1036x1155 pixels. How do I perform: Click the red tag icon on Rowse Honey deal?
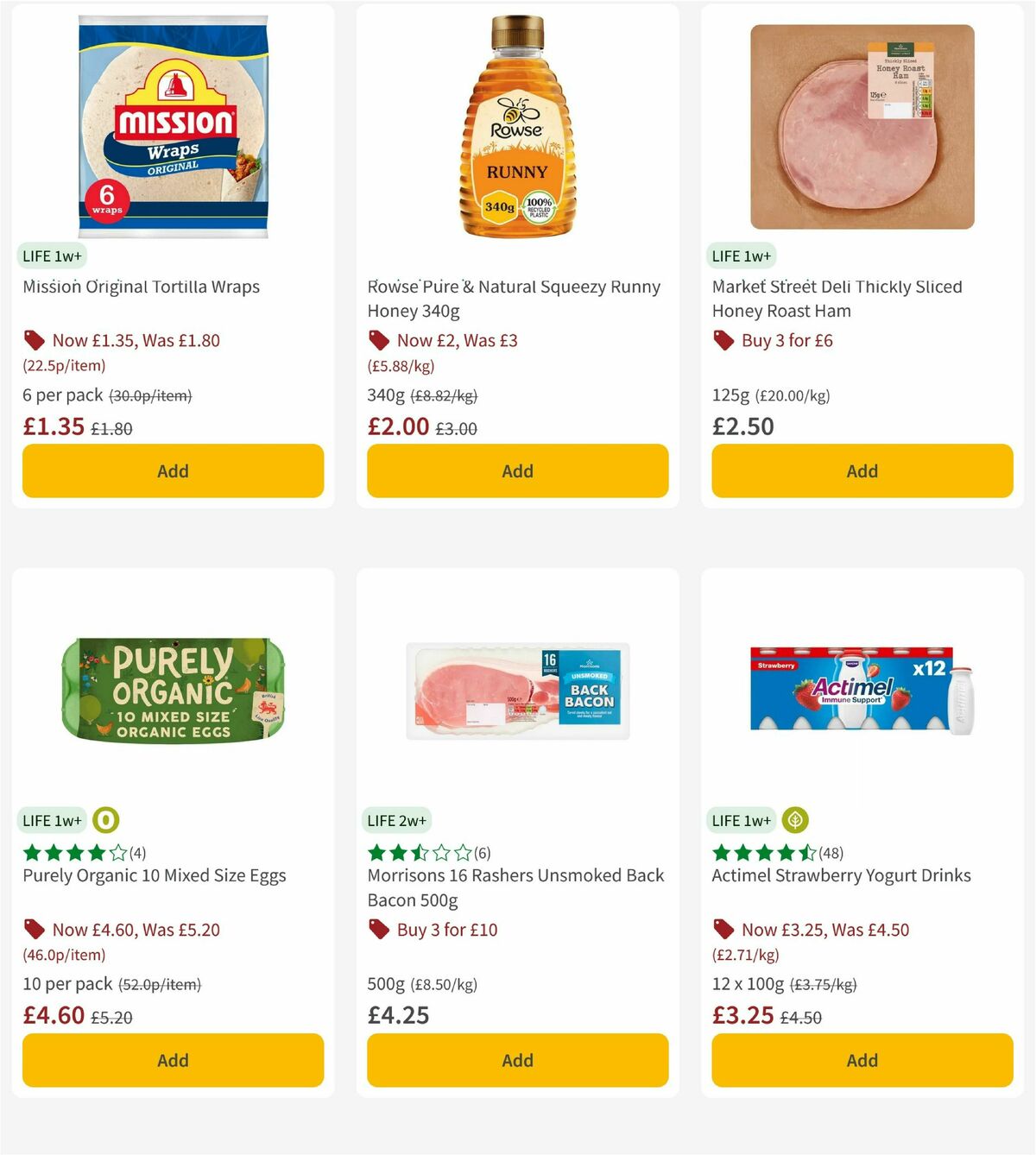[377, 340]
